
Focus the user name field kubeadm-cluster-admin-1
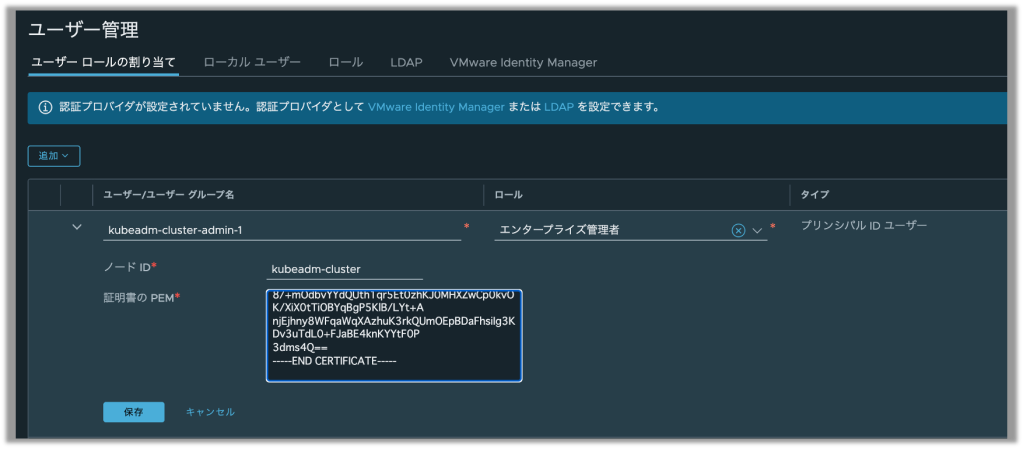[x=282, y=230]
